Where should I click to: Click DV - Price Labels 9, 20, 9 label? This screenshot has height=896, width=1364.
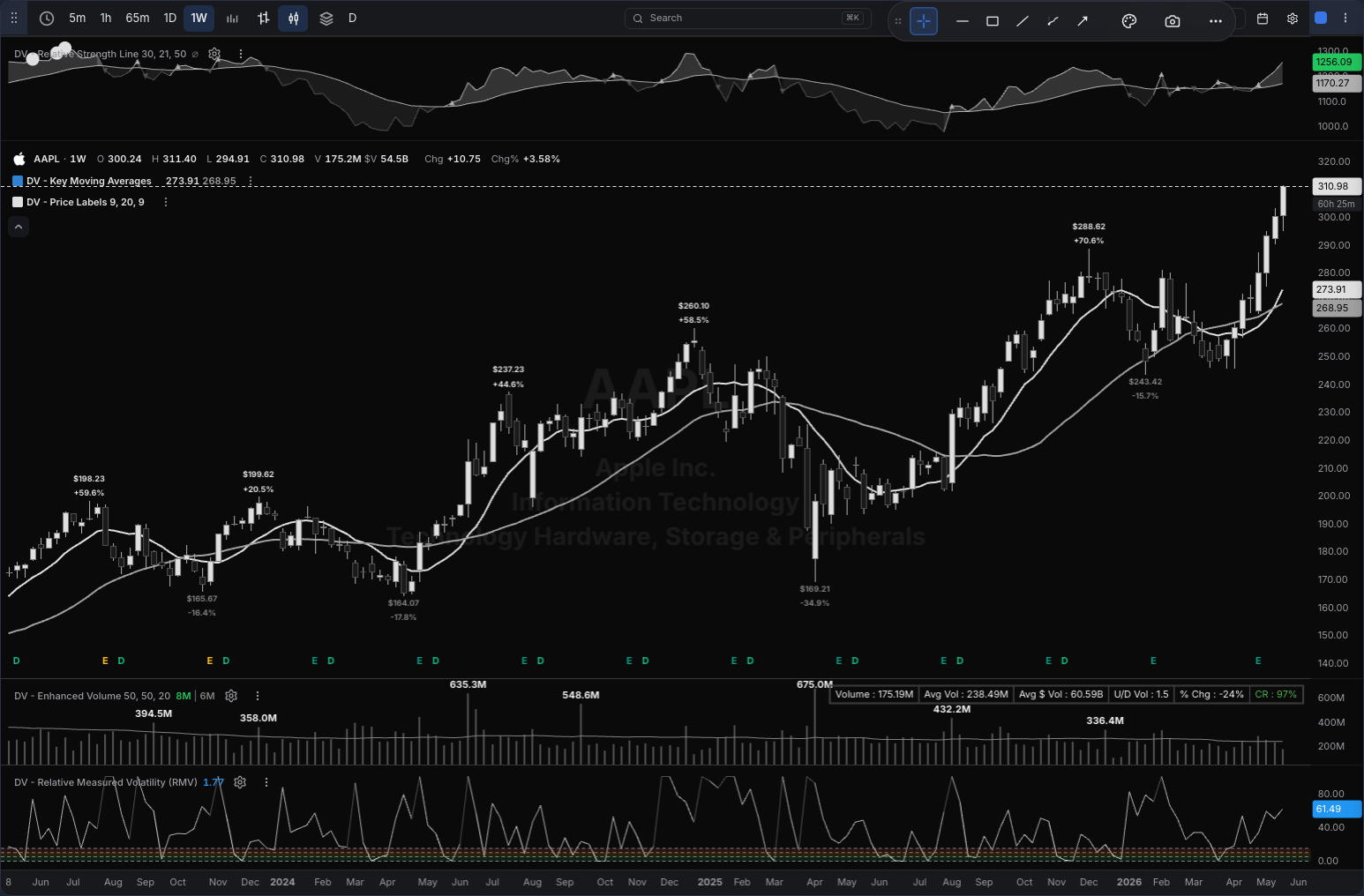(86, 202)
